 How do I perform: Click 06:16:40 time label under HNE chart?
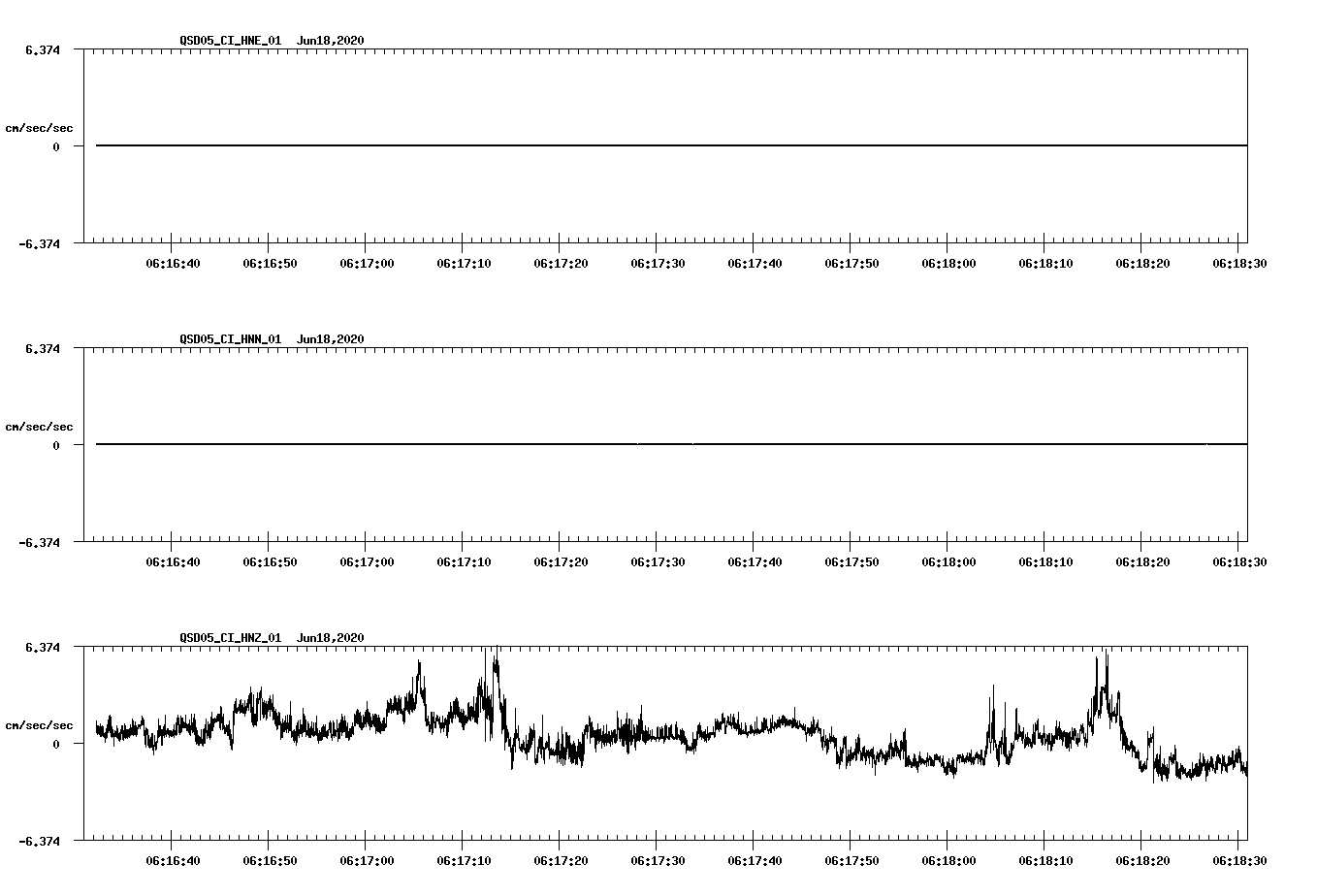pos(173,263)
